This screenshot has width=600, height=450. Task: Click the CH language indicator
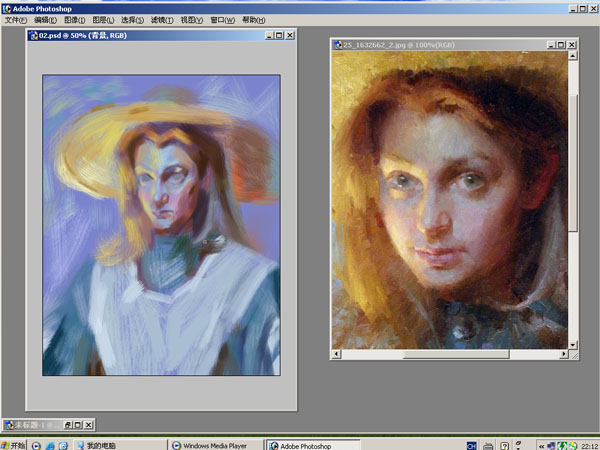(471, 446)
